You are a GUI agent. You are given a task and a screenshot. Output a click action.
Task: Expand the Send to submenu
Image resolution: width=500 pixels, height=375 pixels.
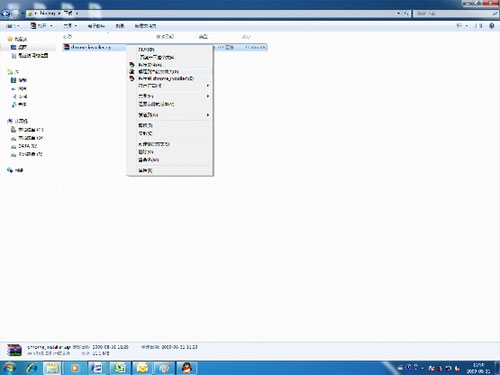[x=170, y=115]
